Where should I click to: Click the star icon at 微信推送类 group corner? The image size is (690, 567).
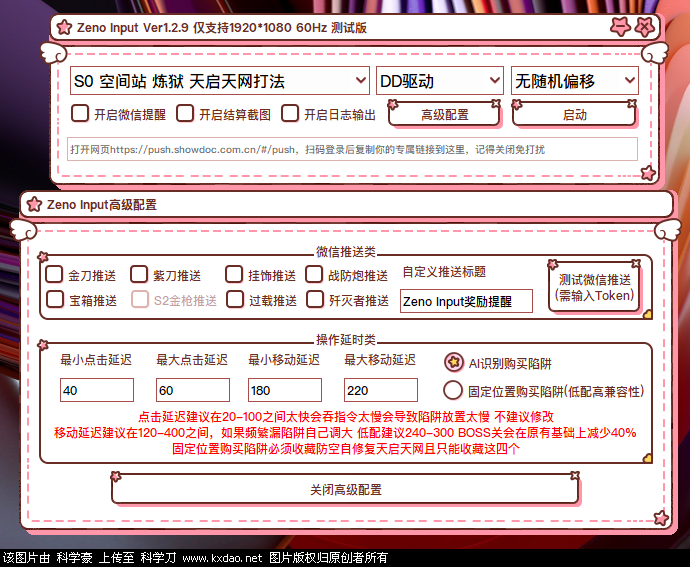coord(646,314)
